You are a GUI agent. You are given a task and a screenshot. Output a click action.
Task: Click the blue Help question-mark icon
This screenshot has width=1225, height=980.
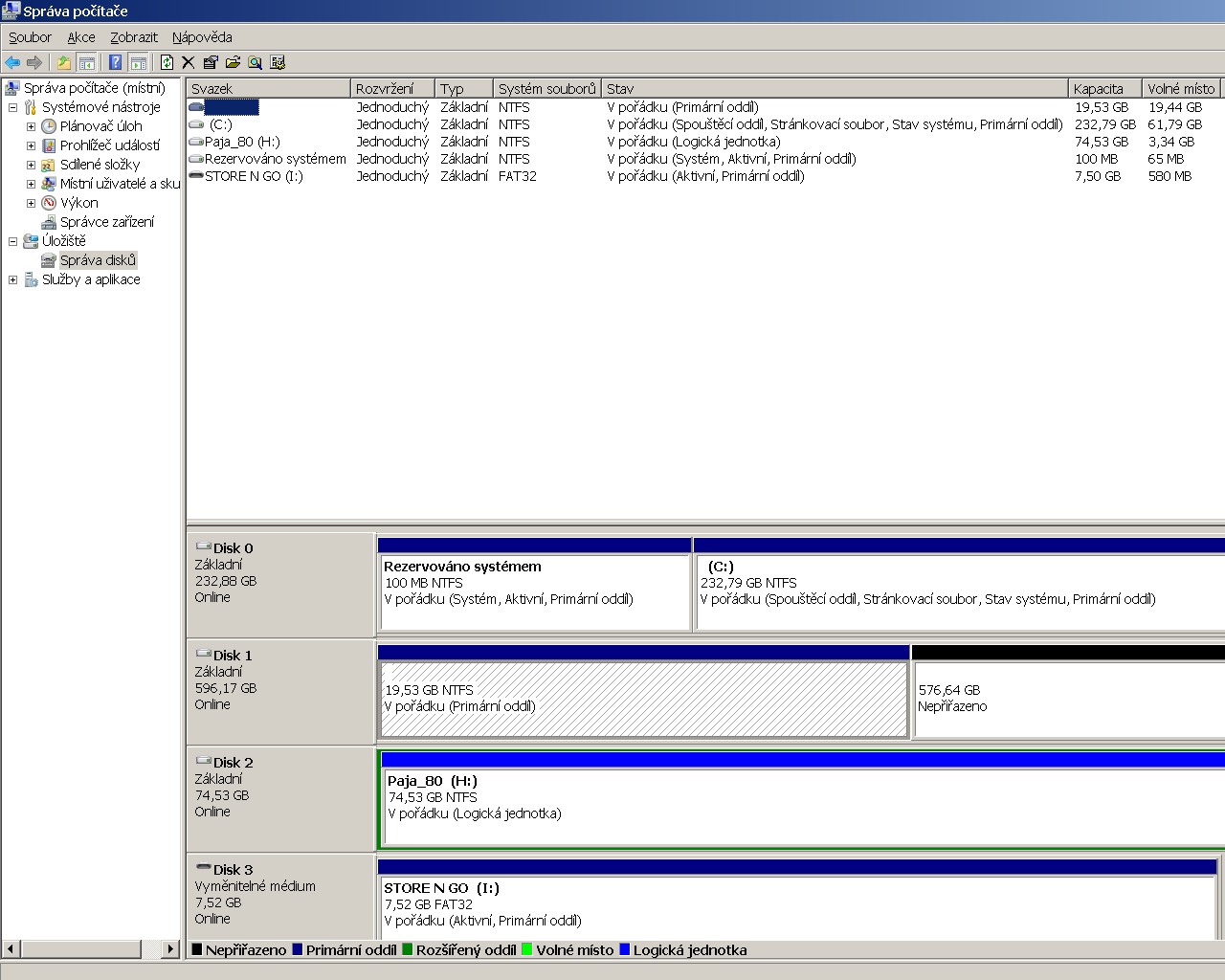[115, 63]
